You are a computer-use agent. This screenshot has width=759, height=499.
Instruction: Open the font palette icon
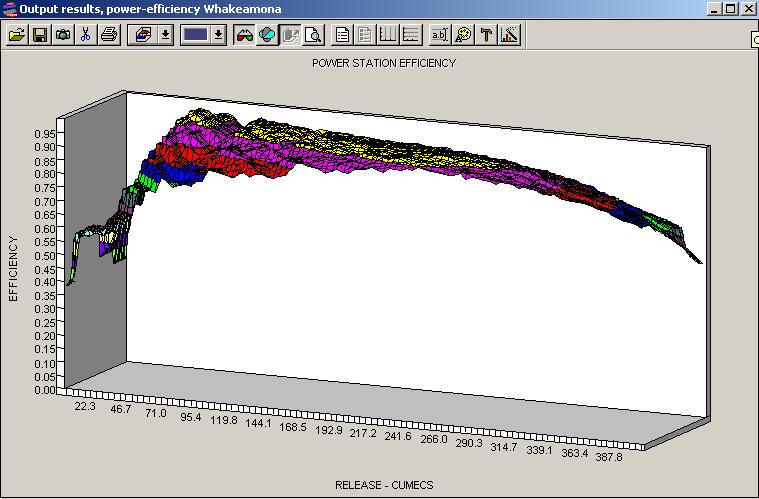pos(463,35)
